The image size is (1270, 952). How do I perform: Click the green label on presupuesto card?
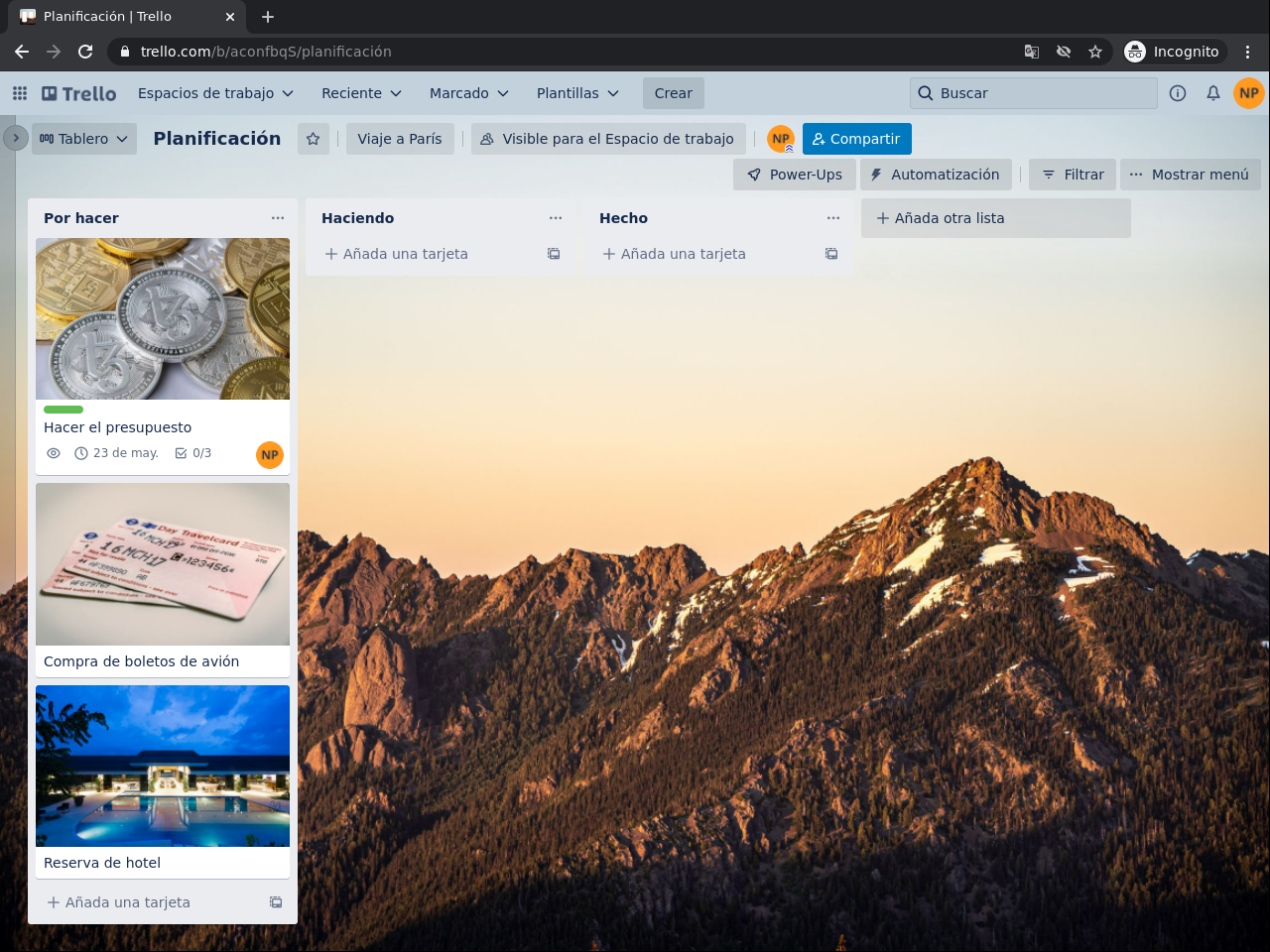tap(63, 410)
